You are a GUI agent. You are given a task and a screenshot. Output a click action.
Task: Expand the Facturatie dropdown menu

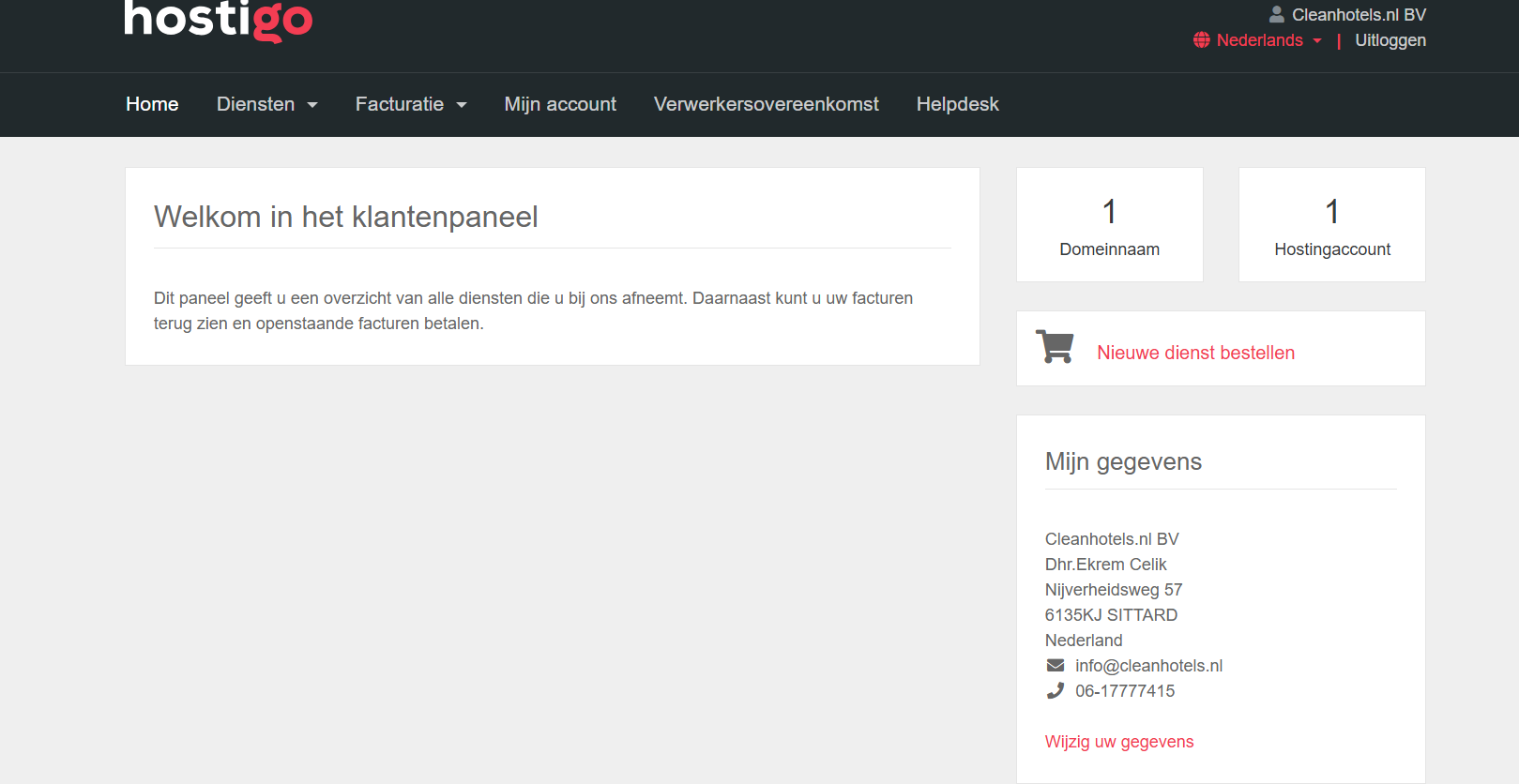tap(410, 104)
